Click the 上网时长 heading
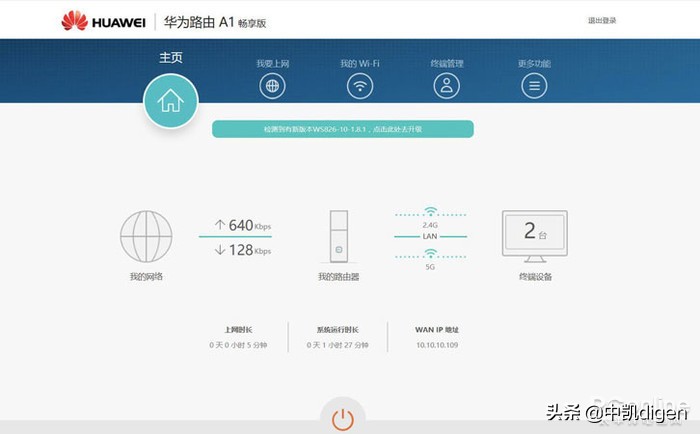The width and height of the screenshot is (700, 434). [x=238, y=330]
